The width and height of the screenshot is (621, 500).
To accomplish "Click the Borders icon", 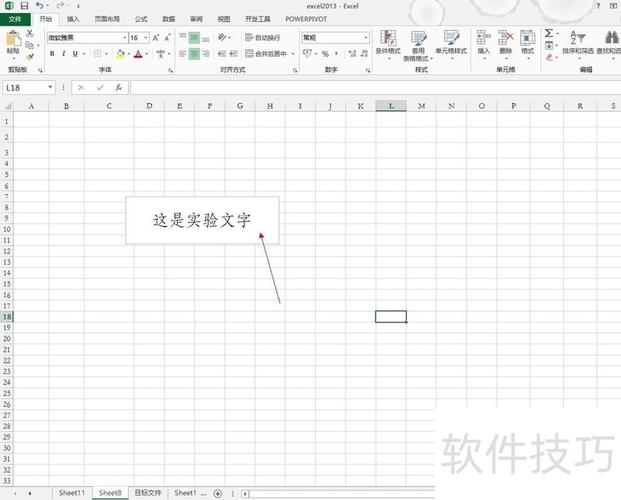I will 97,53.
